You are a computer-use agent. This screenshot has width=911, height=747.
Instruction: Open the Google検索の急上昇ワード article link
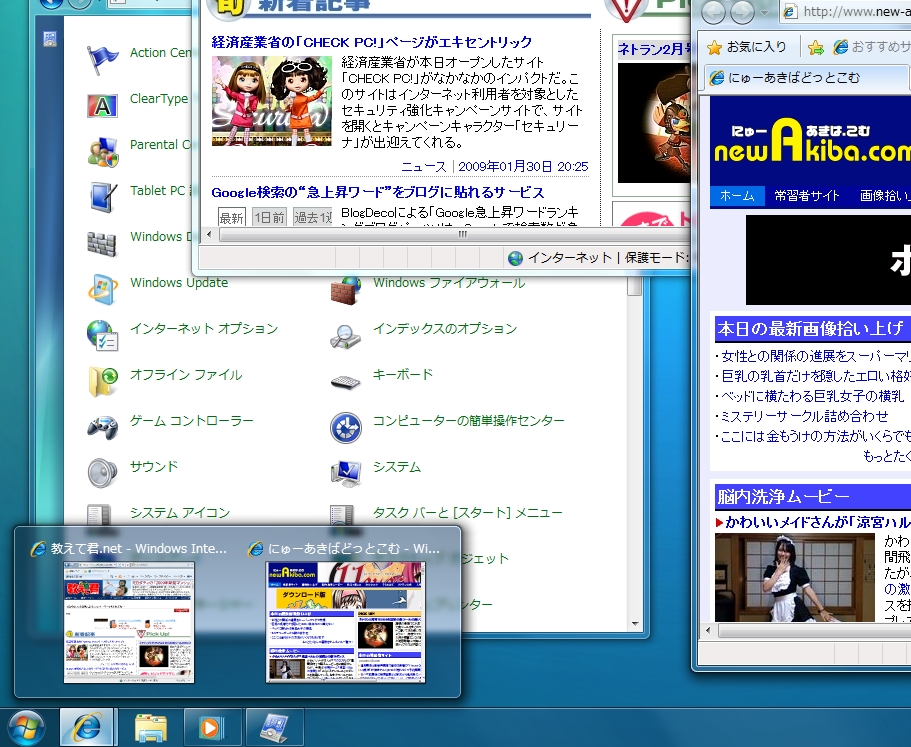click(378, 192)
